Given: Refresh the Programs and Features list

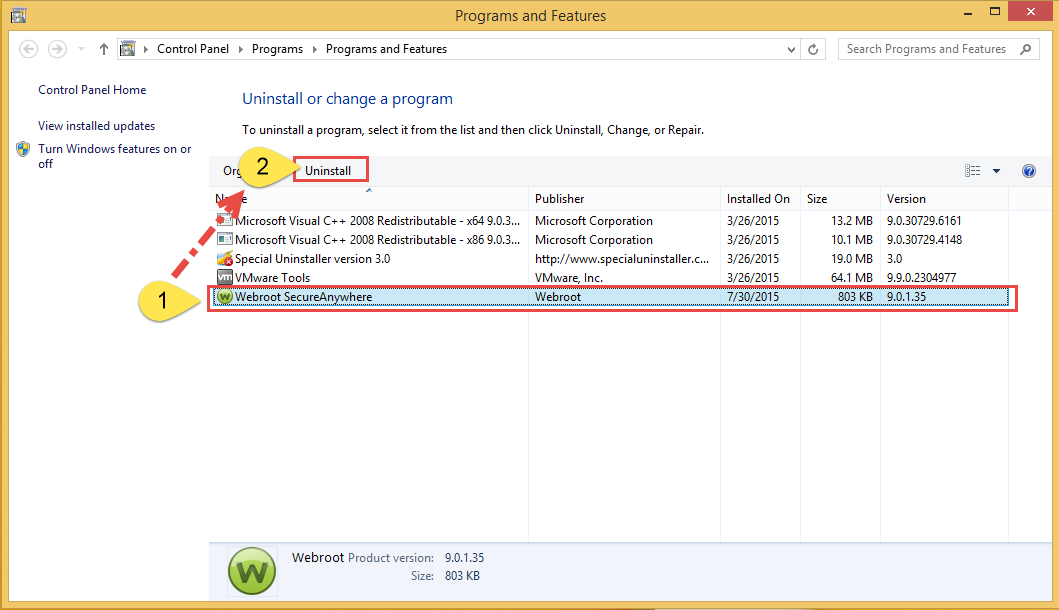Looking at the screenshot, I should 813,49.
